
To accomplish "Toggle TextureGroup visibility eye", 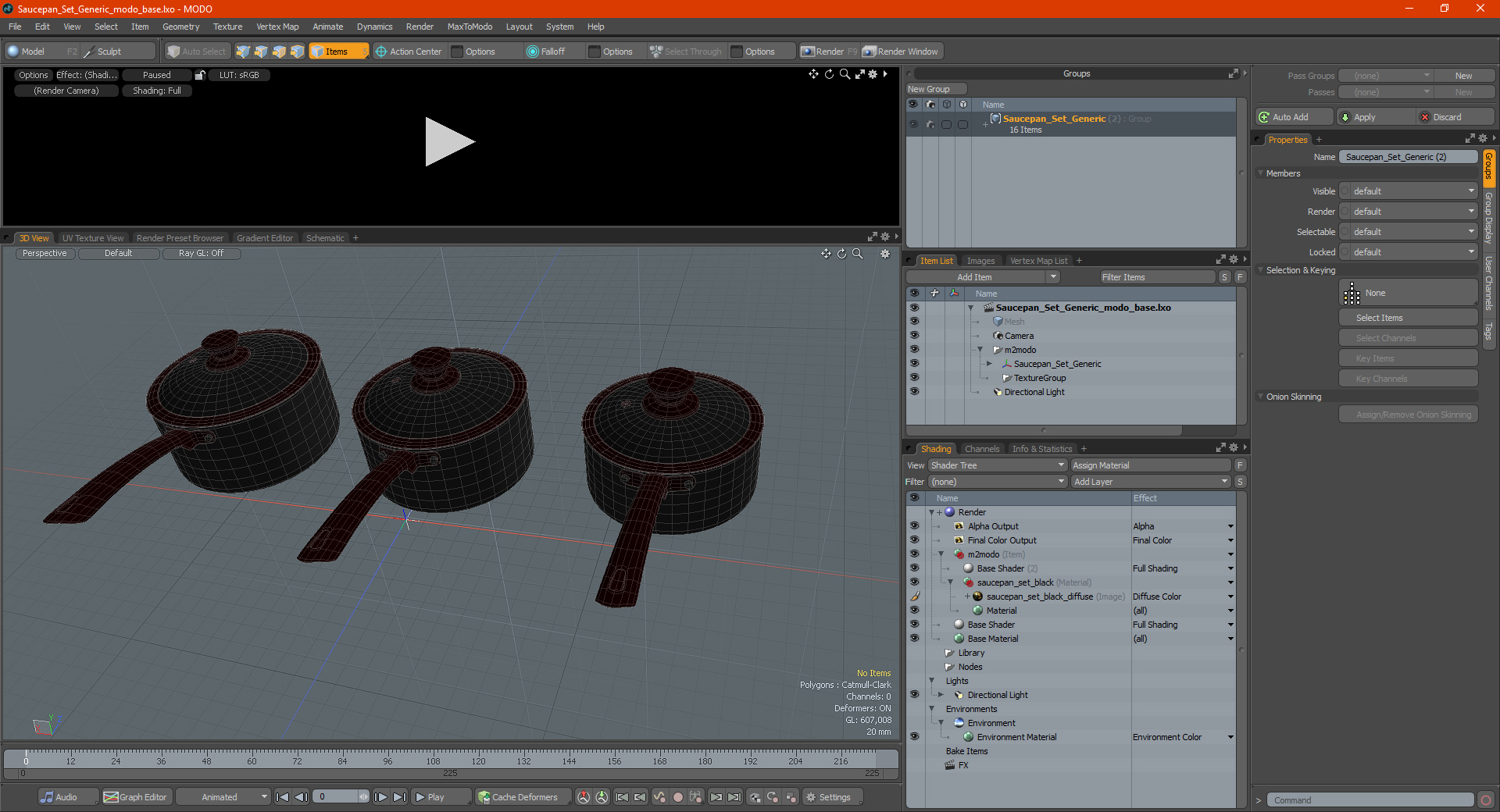I will point(914,378).
